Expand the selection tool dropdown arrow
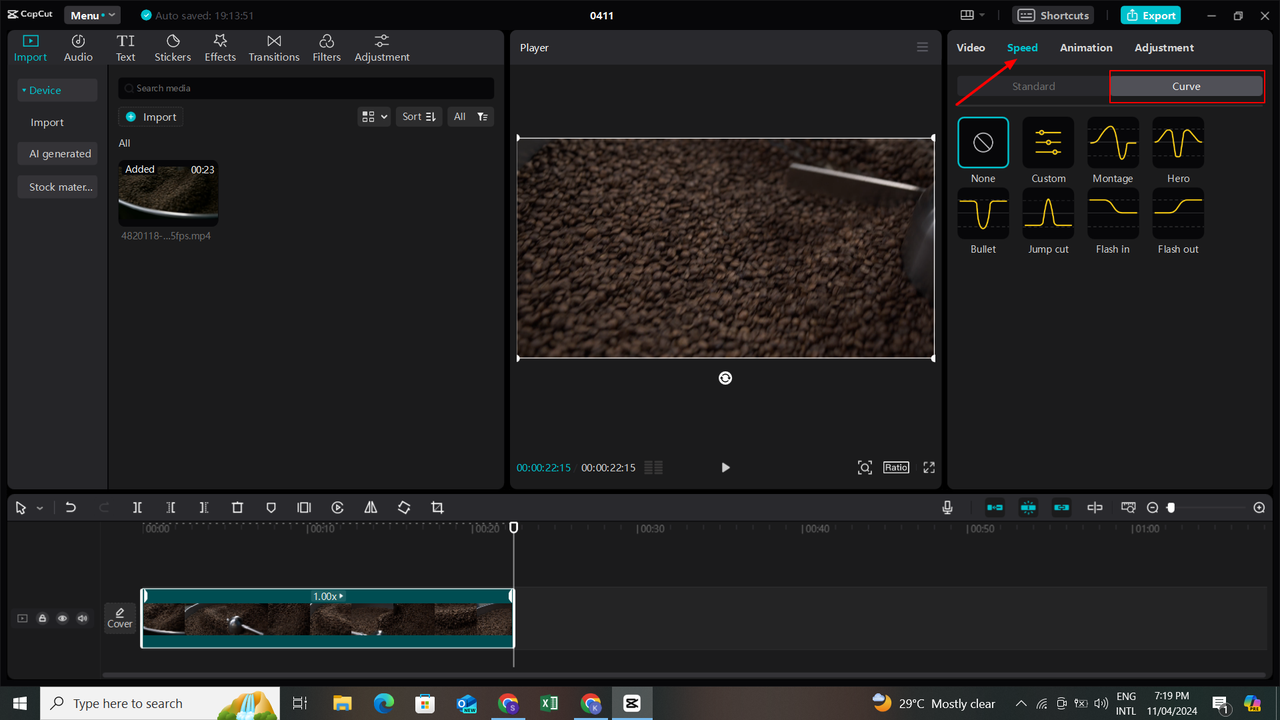 pos(38,507)
